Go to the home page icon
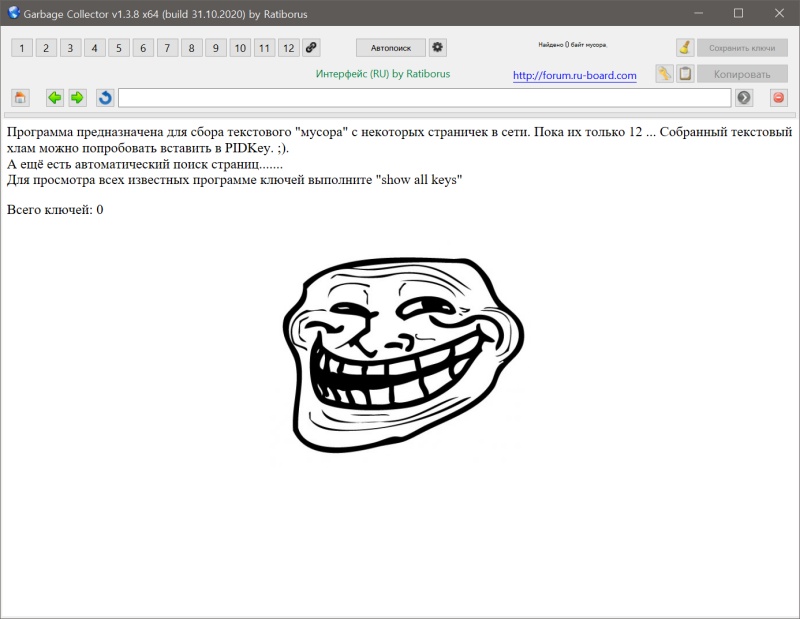This screenshot has width=800, height=619. 20,97
